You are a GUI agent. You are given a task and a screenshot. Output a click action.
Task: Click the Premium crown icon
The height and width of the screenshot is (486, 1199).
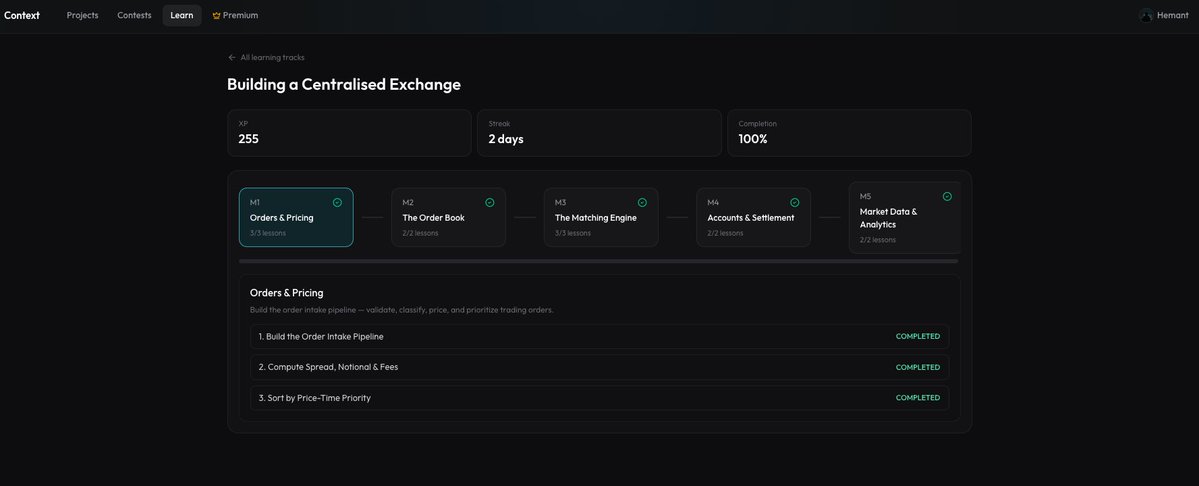pyautogui.click(x=216, y=16)
